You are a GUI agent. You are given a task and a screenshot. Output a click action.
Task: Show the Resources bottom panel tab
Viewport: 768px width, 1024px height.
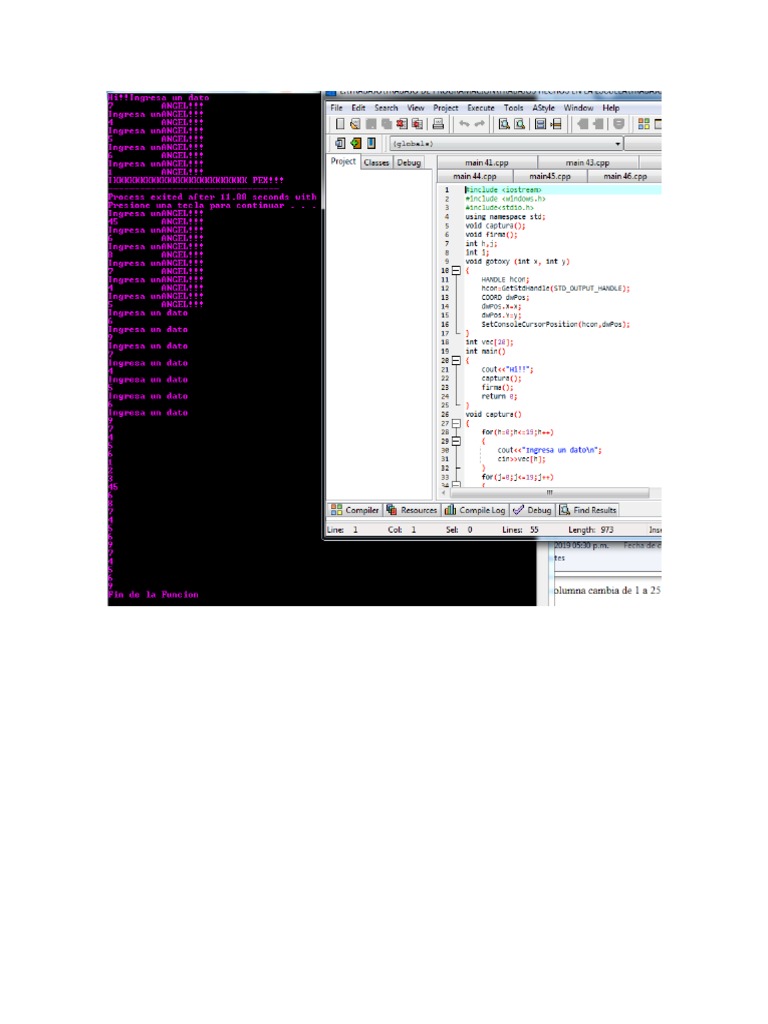[x=411, y=510]
